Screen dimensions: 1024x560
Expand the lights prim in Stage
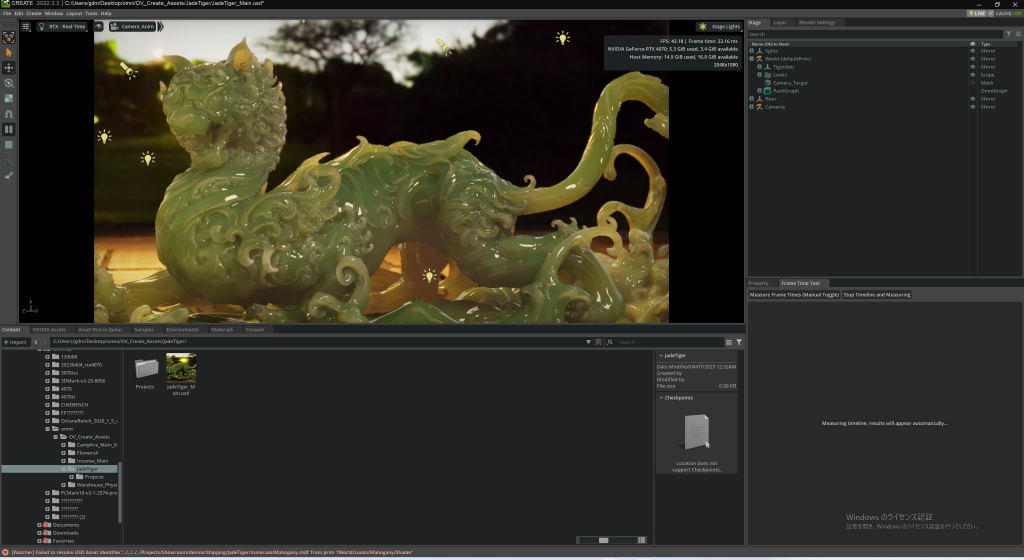click(752, 51)
